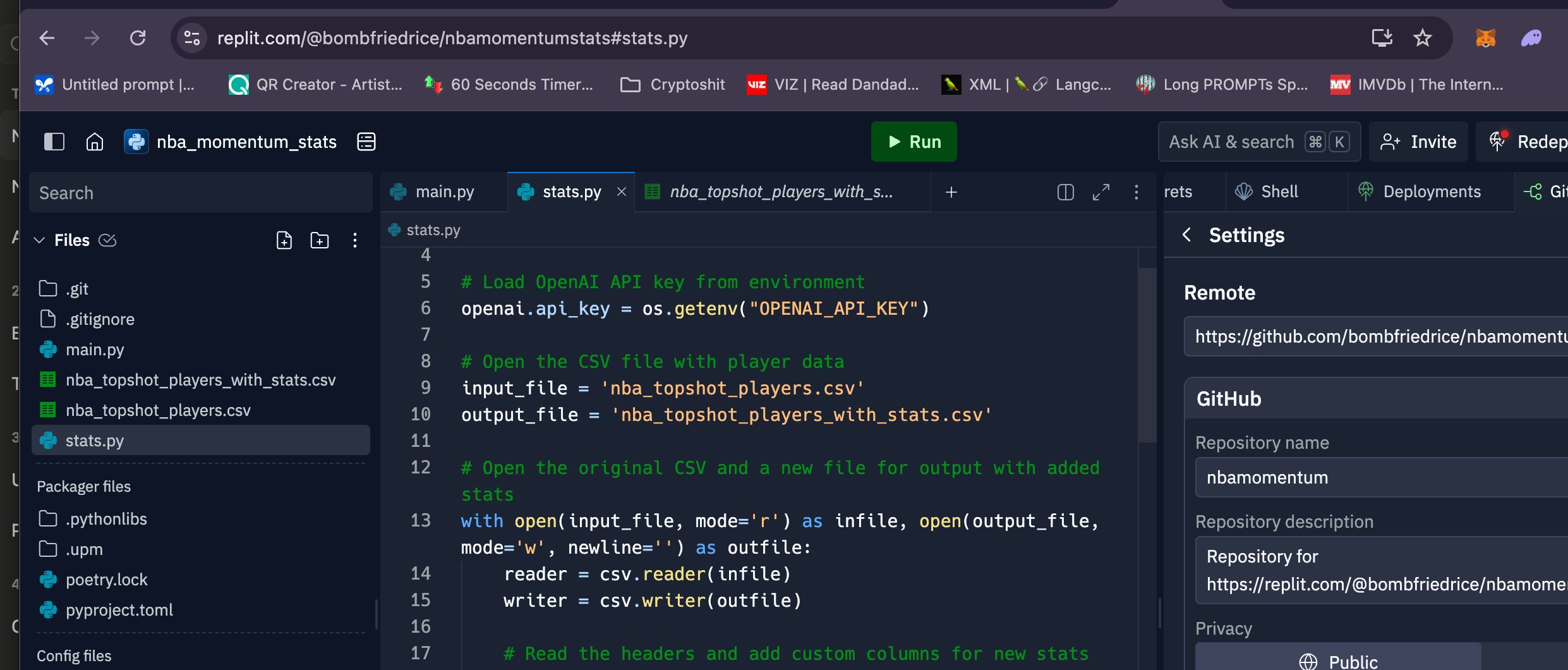Open the Cryptoshit bookmark folder
This screenshot has width=1568, height=670.
tap(673, 84)
